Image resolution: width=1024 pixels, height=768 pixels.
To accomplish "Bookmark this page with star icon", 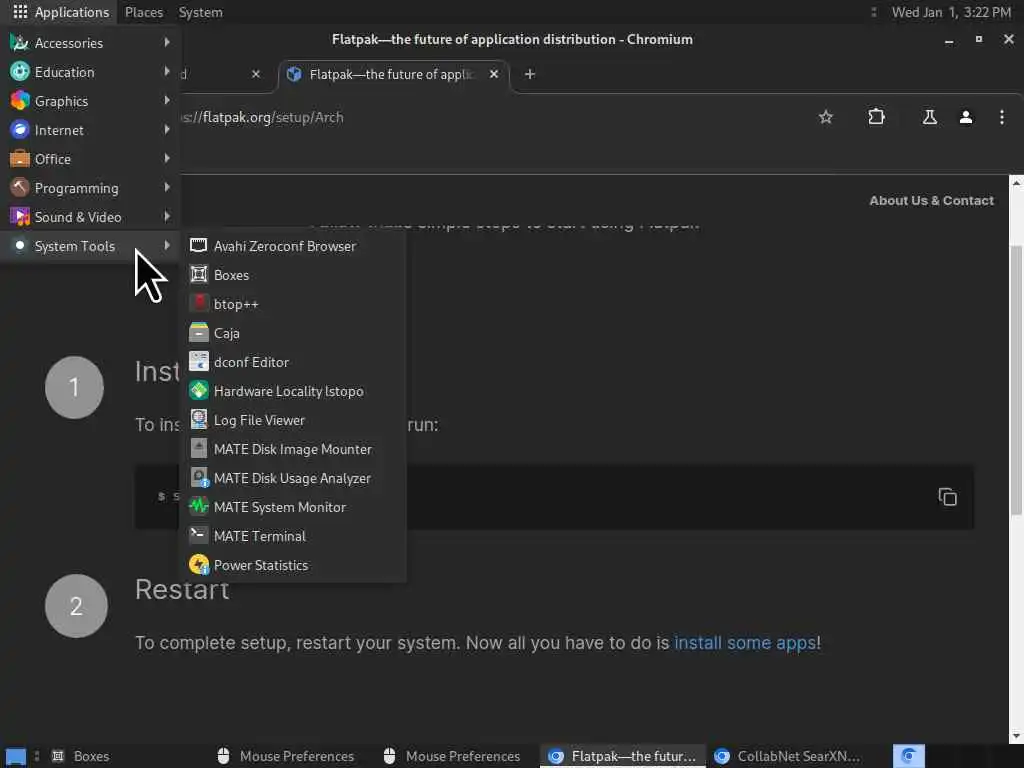I will pyautogui.click(x=825, y=117).
